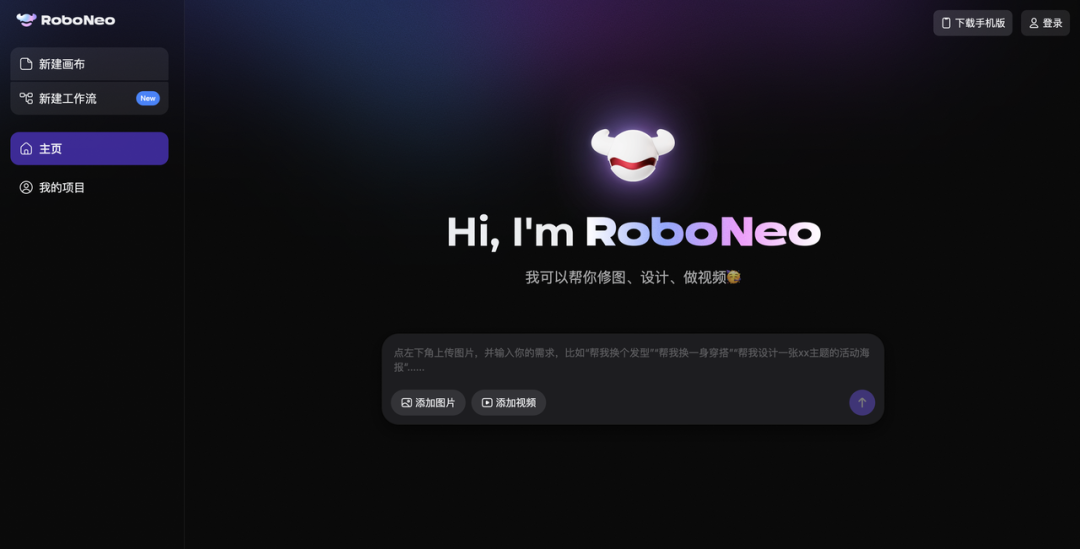
Task: Click the home icon in sidebar
Action: tap(26, 149)
